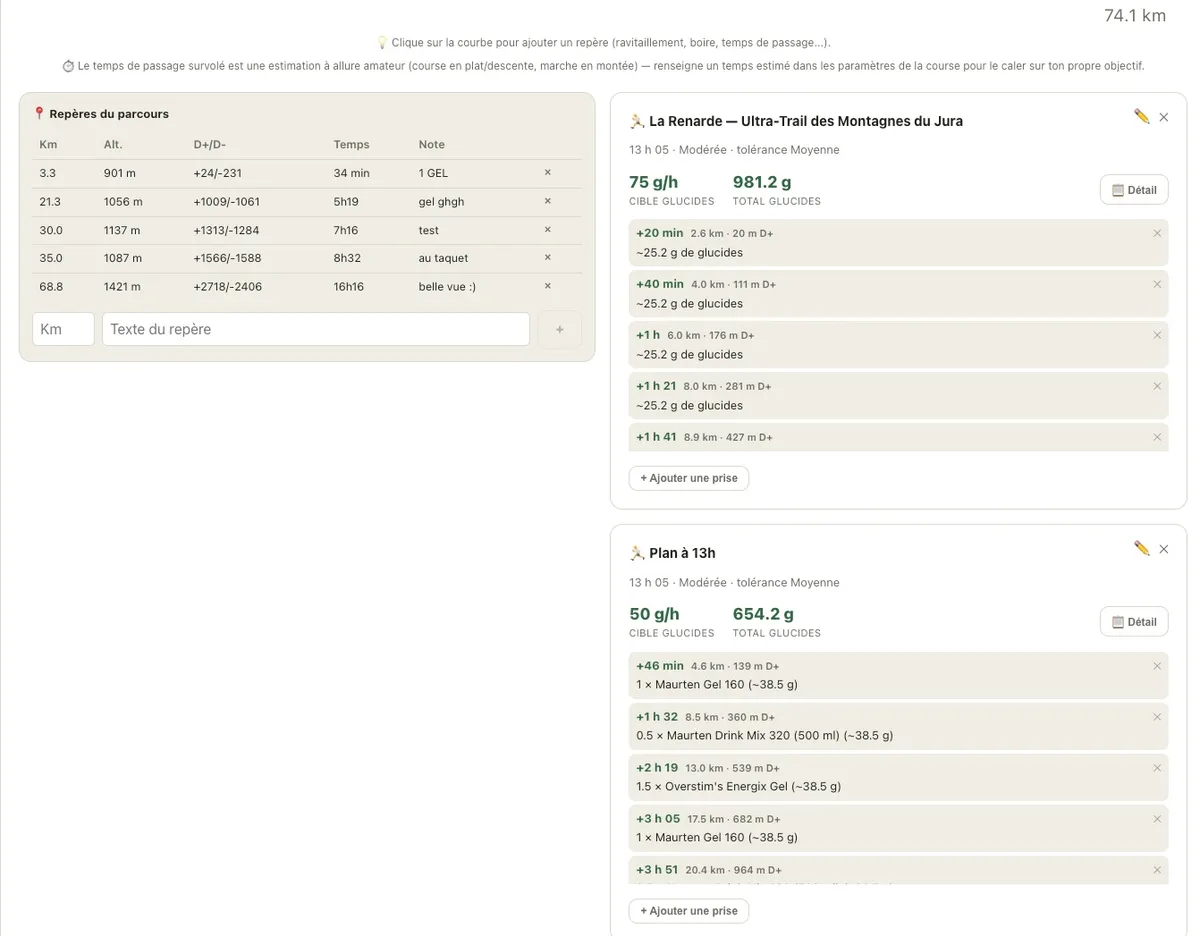Click the 'belle vue :)' note
The height and width of the screenshot is (936, 1200).
(x=447, y=286)
